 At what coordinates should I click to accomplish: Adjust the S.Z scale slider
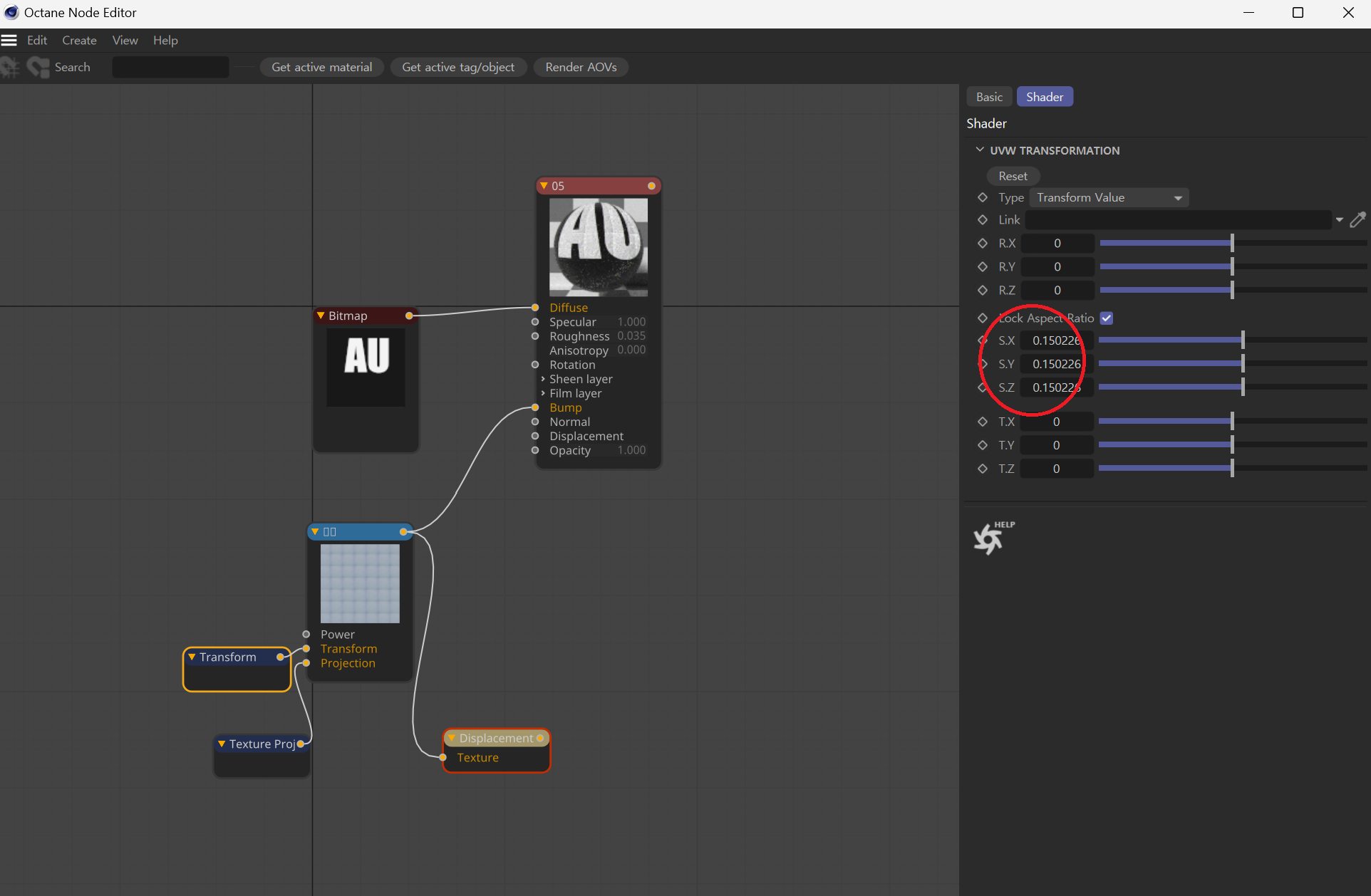point(1233,387)
